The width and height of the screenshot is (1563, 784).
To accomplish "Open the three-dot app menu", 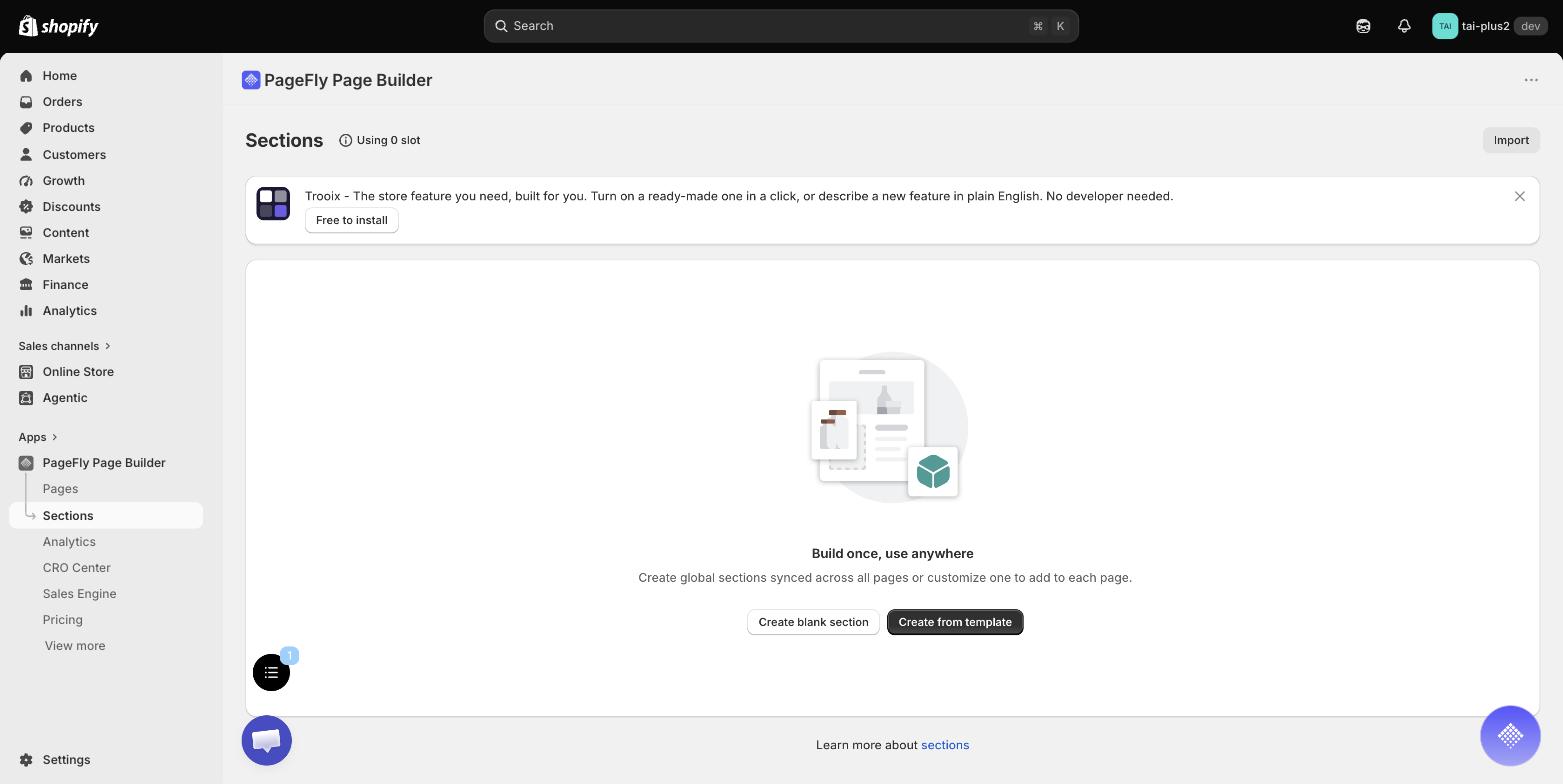I will 1531,80.
